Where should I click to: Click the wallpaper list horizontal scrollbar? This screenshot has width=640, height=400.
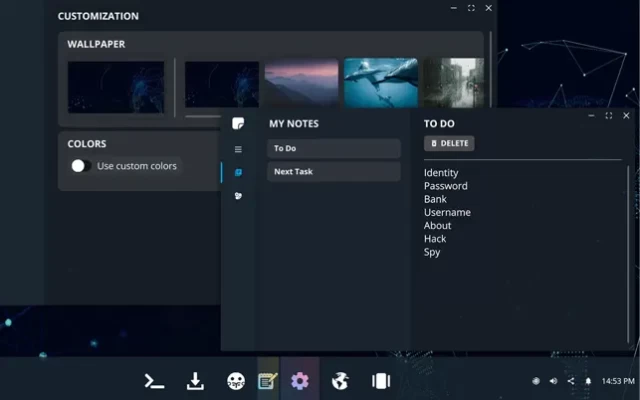pyautogui.click(x=220, y=116)
